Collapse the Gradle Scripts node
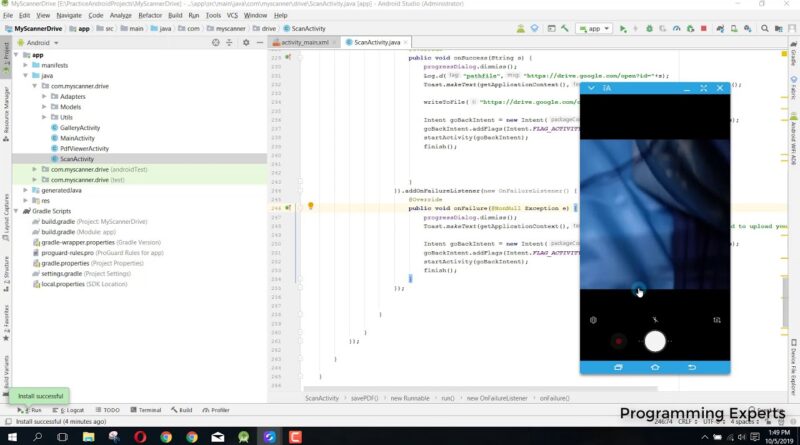 (x=16, y=211)
